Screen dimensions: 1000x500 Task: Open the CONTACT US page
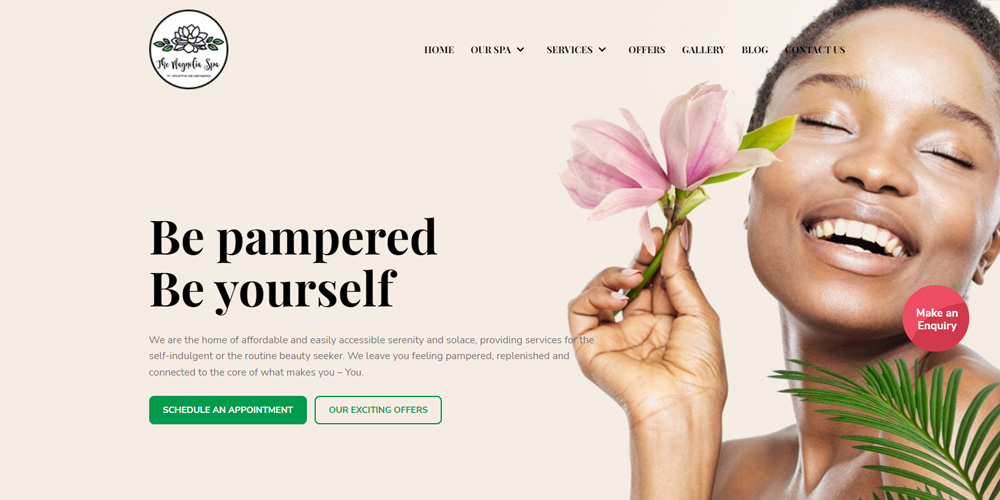pyautogui.click(x=815, y=50)
